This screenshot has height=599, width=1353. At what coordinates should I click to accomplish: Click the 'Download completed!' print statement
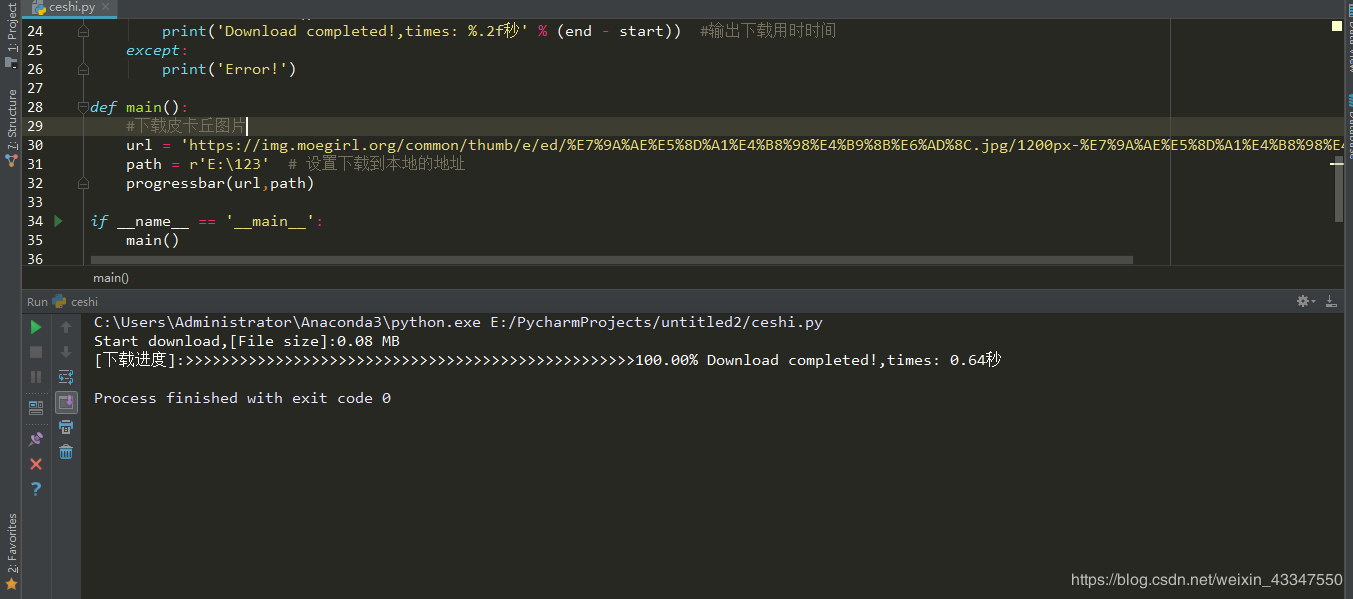point(422,31)
